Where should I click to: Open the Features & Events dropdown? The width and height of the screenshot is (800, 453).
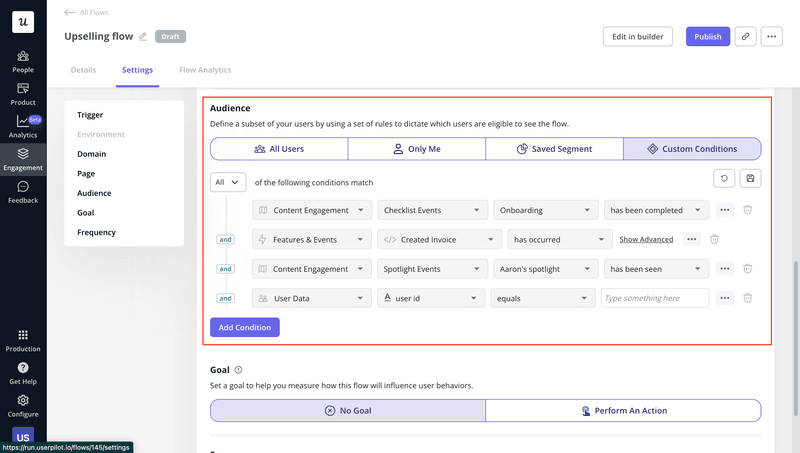pos(311,240)
